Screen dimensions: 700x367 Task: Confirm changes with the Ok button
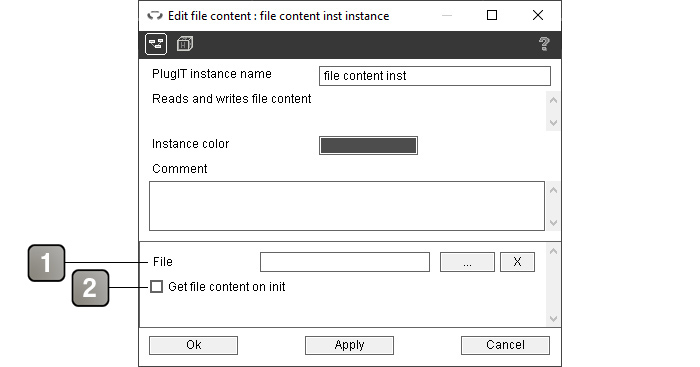[193, 346]
